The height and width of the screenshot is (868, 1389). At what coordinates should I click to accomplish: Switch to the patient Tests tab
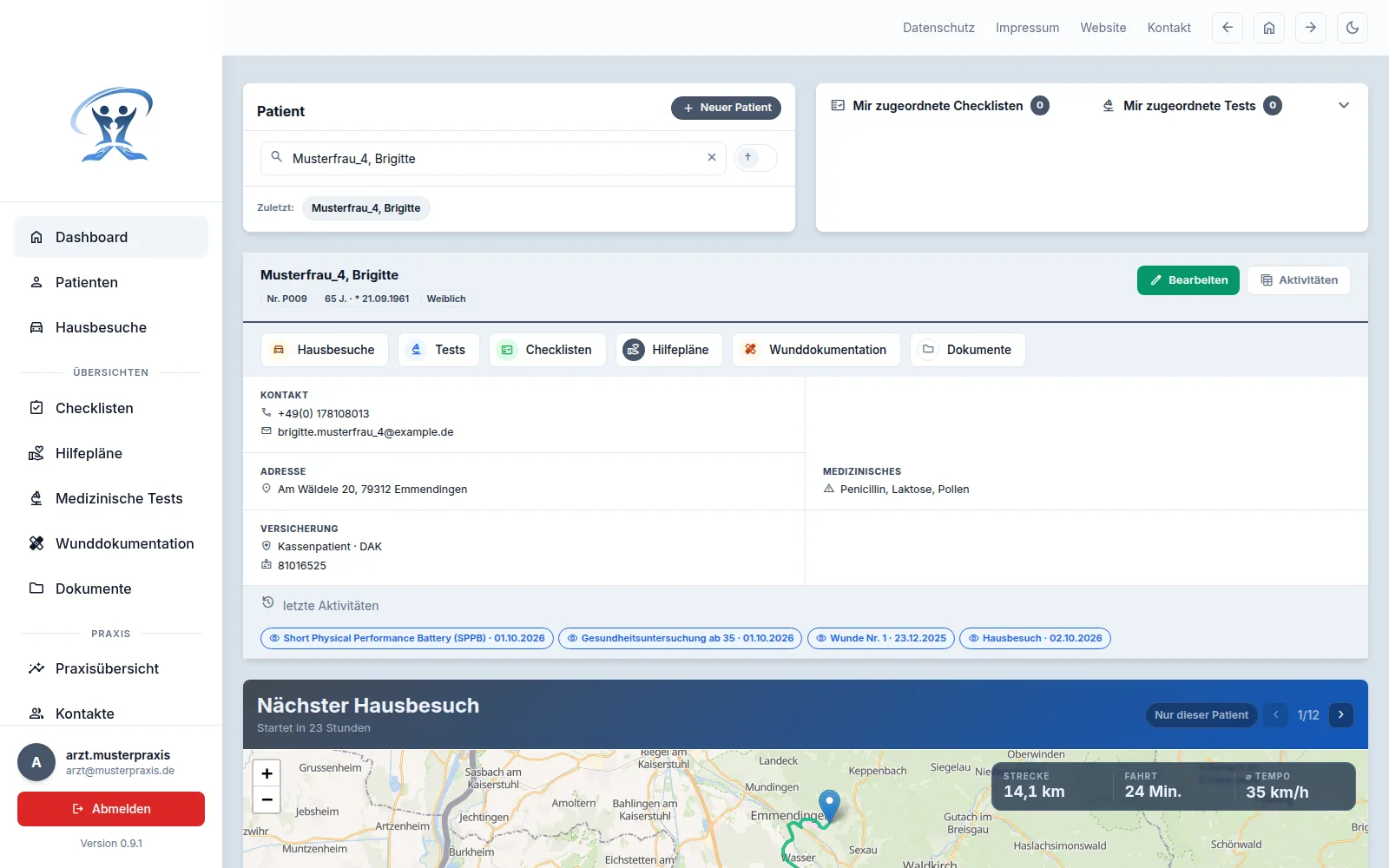pos(438,350)
